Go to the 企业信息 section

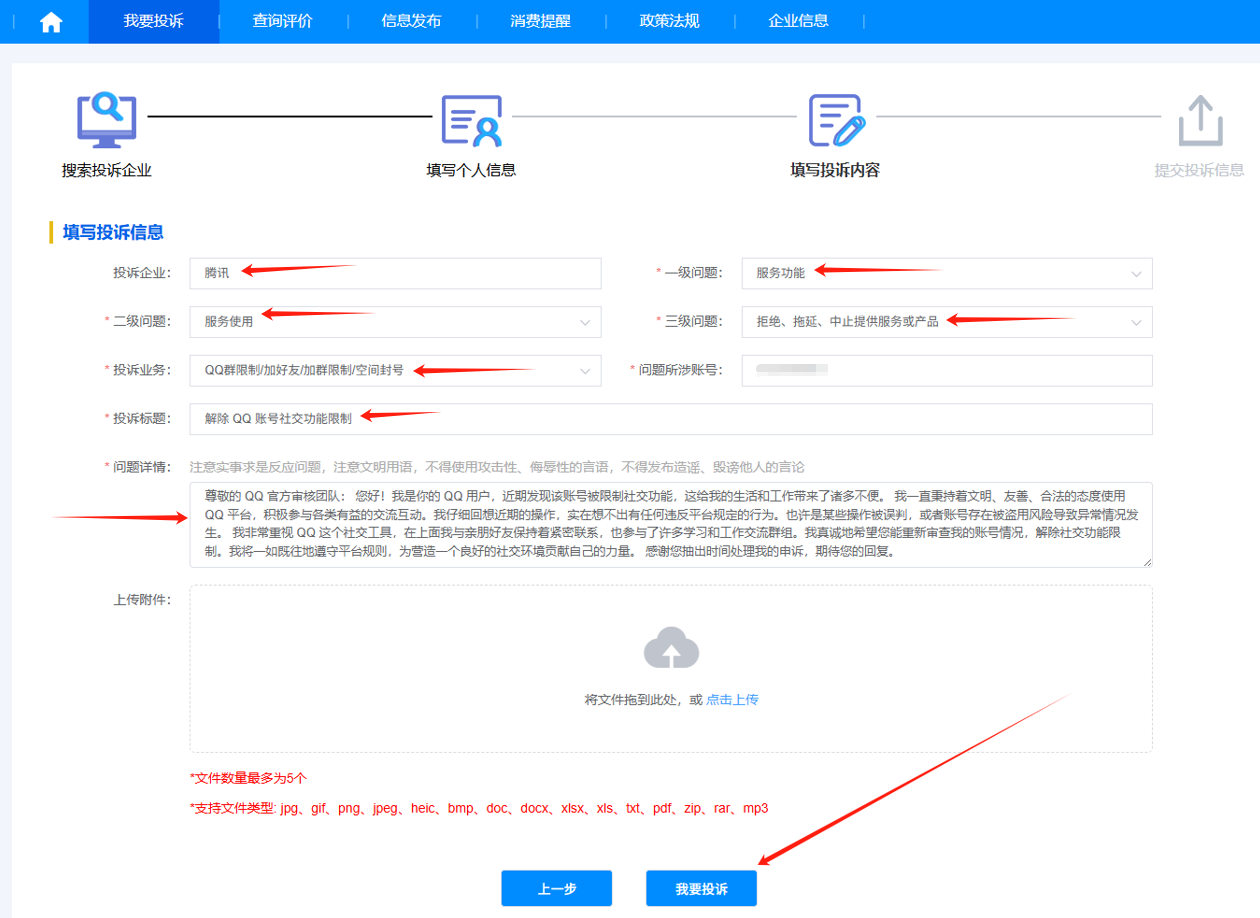click(799, 20)
